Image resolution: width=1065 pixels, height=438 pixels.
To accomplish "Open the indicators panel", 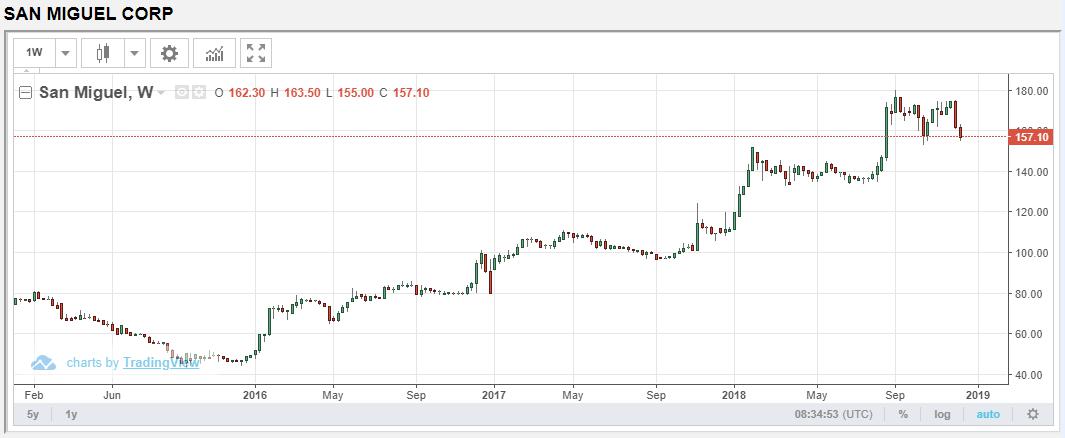I will [214, 53].
